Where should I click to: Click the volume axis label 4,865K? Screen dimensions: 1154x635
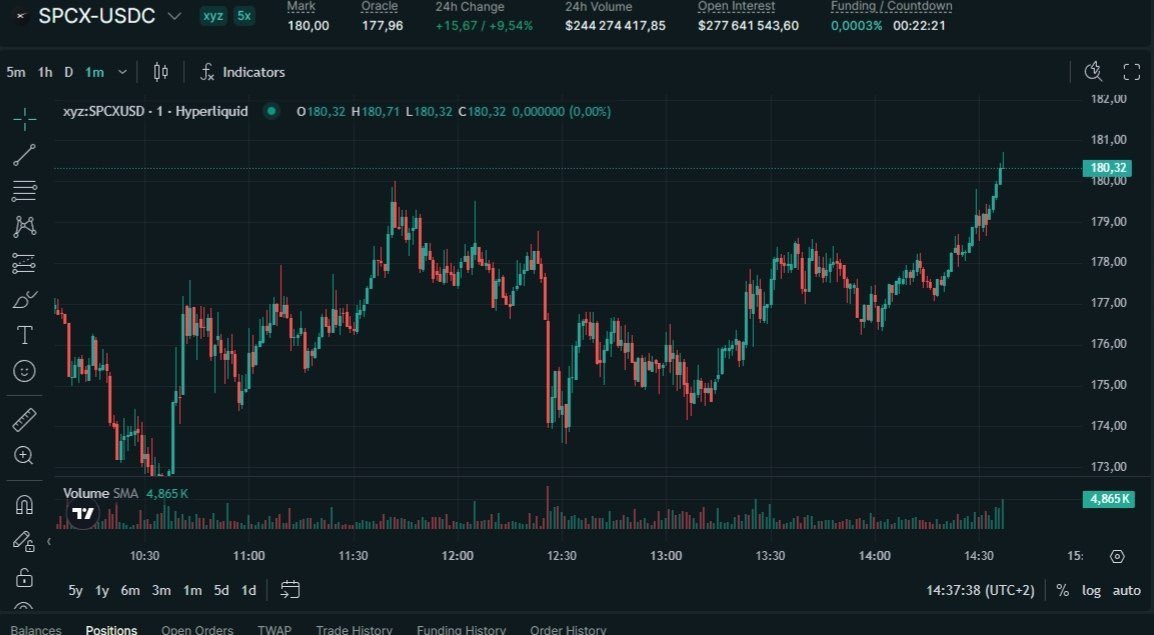coord(1108,499)
